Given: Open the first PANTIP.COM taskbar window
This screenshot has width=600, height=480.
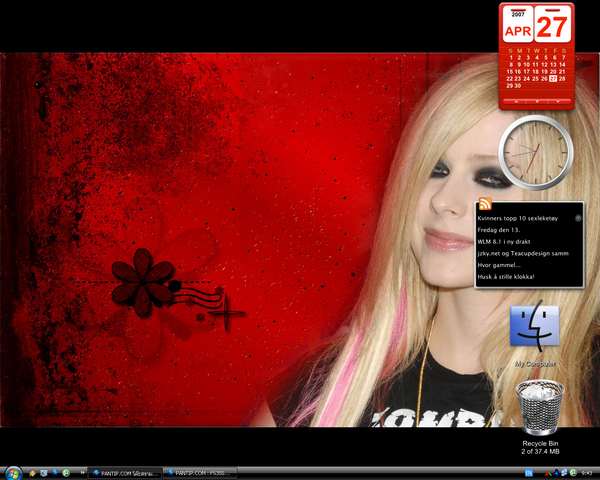Looking at the screenshot, I should [125, 473].
